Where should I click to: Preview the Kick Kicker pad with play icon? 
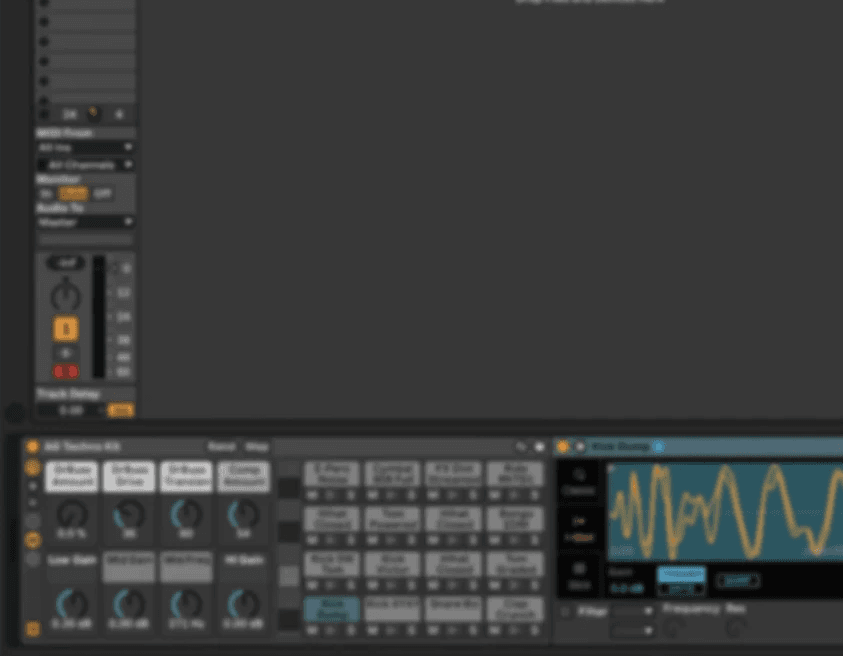point(392,584)
